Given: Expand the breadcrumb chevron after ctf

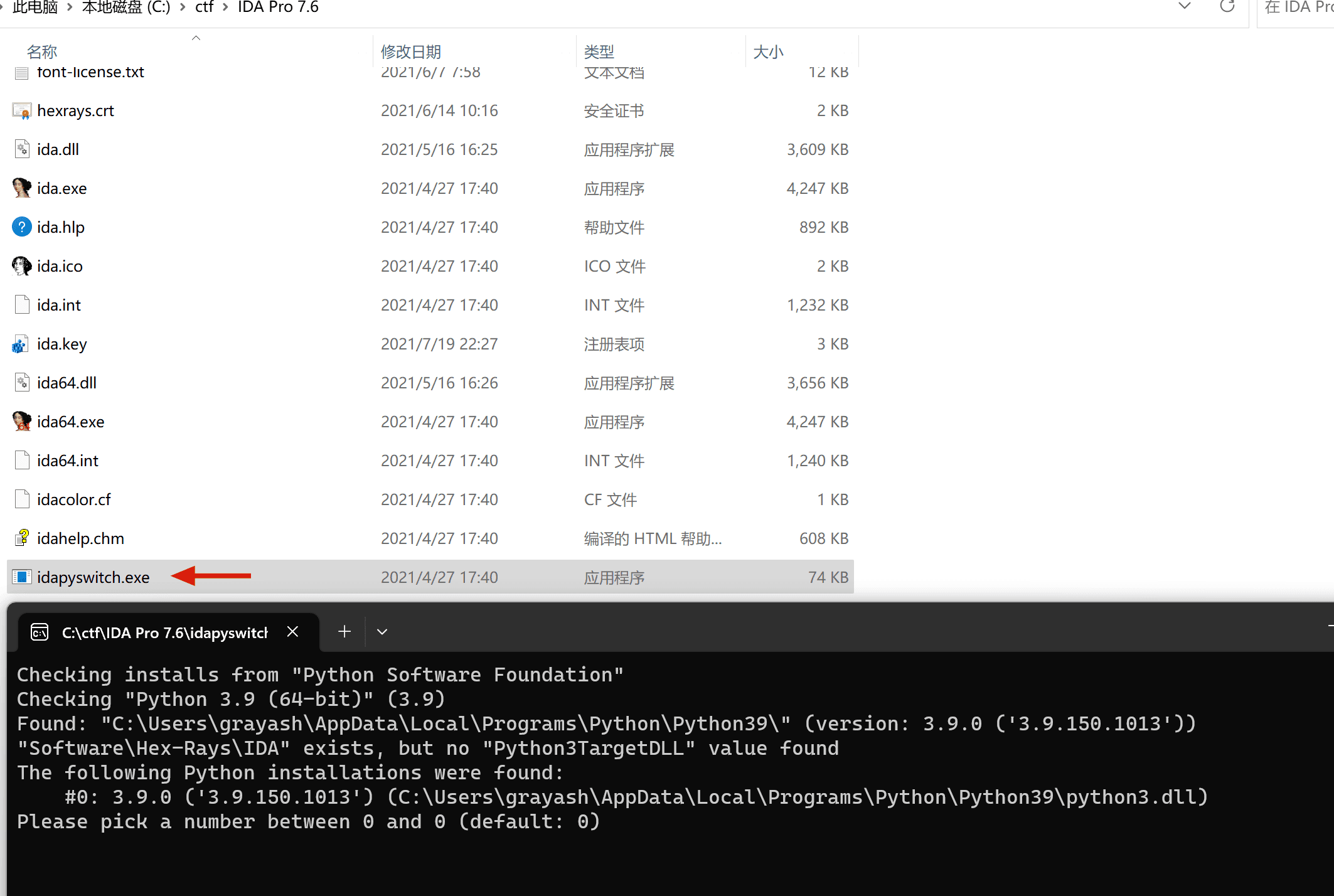Looking at the screenshot, I should [x=225, y=8].
